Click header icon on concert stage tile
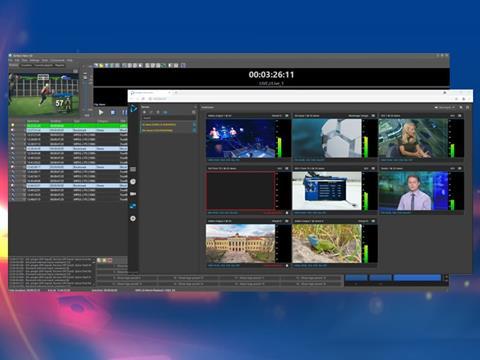The image size is (480, 360). [287, 116]
